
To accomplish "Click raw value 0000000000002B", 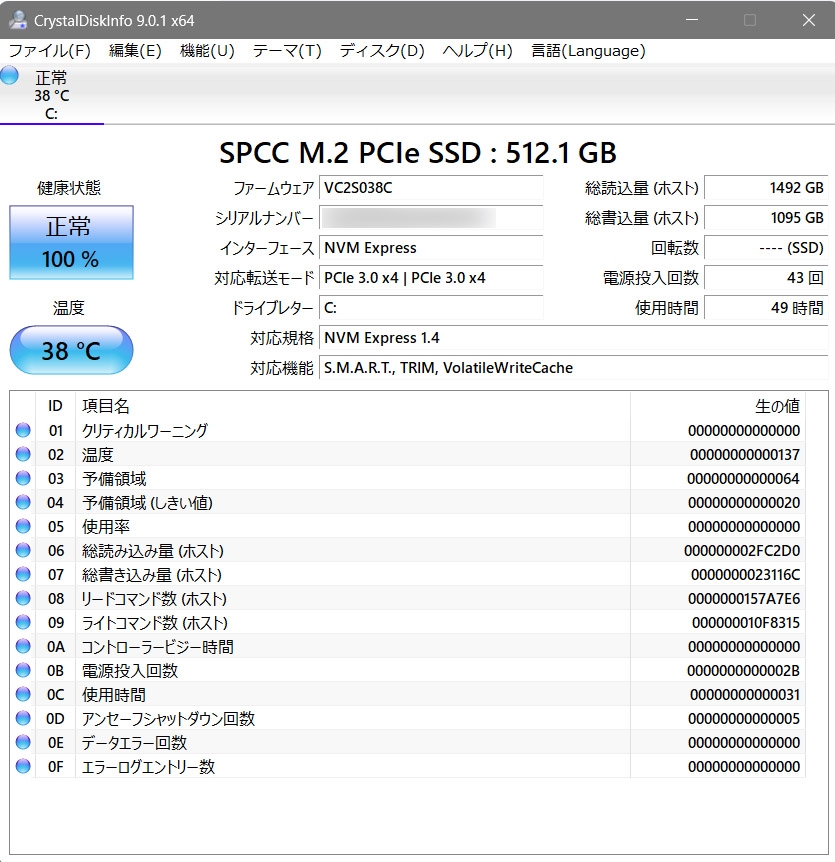I will pos(743,671).
